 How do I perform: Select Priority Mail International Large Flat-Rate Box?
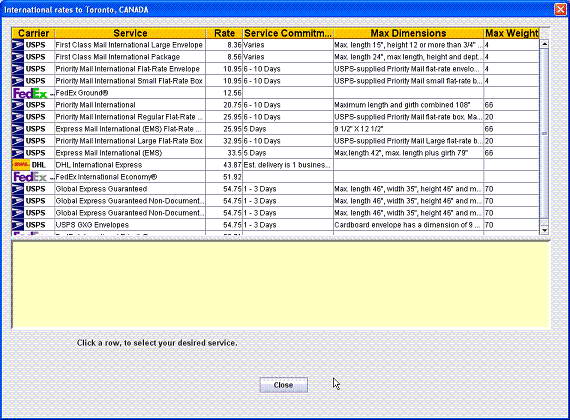129,141
